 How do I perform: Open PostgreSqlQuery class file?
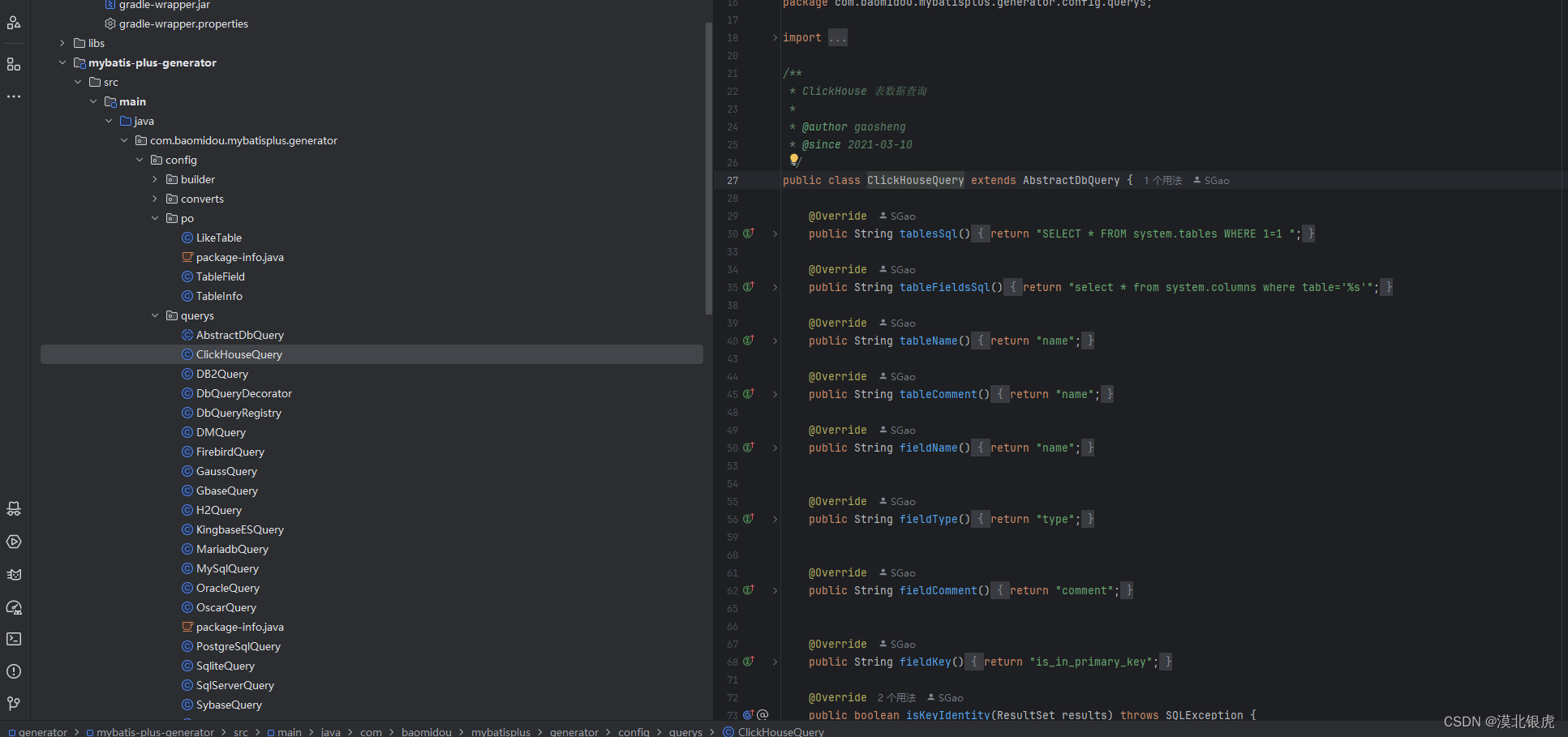coord(238,646)
